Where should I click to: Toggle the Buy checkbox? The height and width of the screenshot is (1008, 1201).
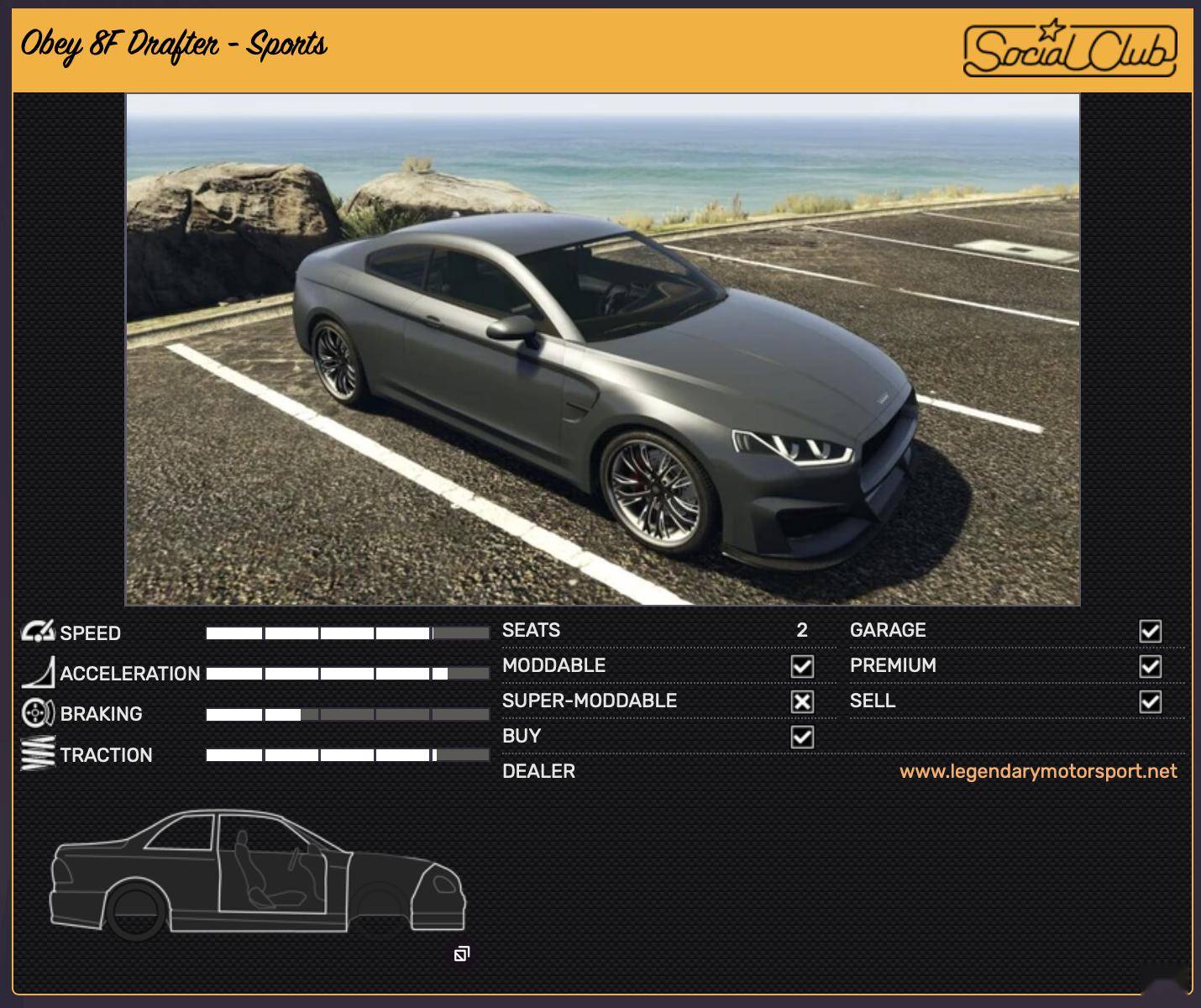point(802,737)
